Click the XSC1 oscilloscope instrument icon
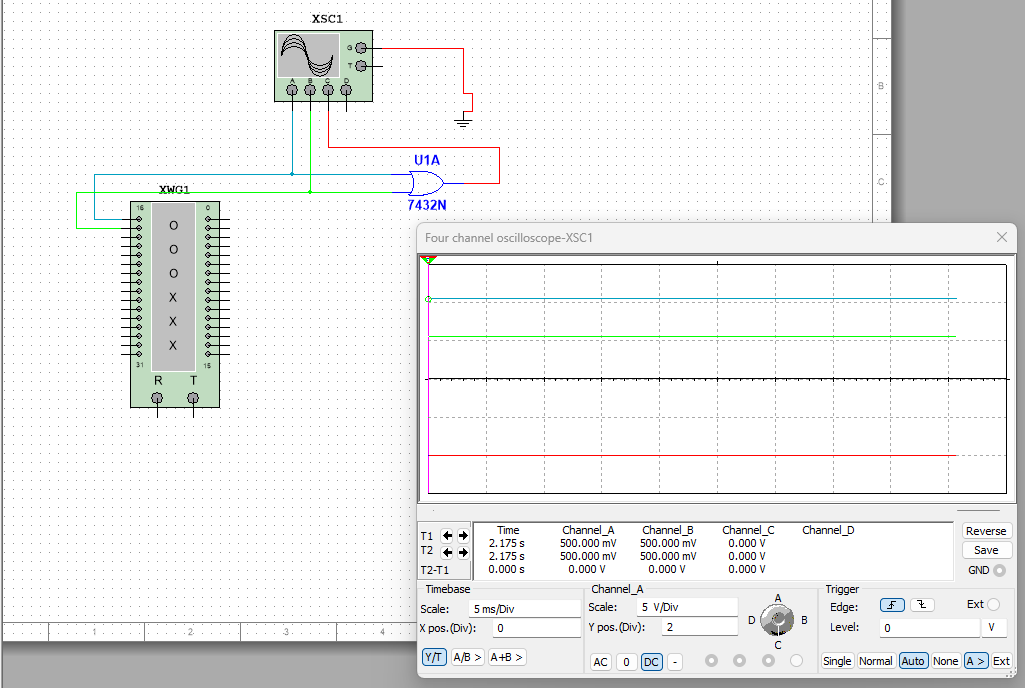Image resolution: width=1025 pixels, height=688 pixels. pyautogui.click(x=324, y=66)
